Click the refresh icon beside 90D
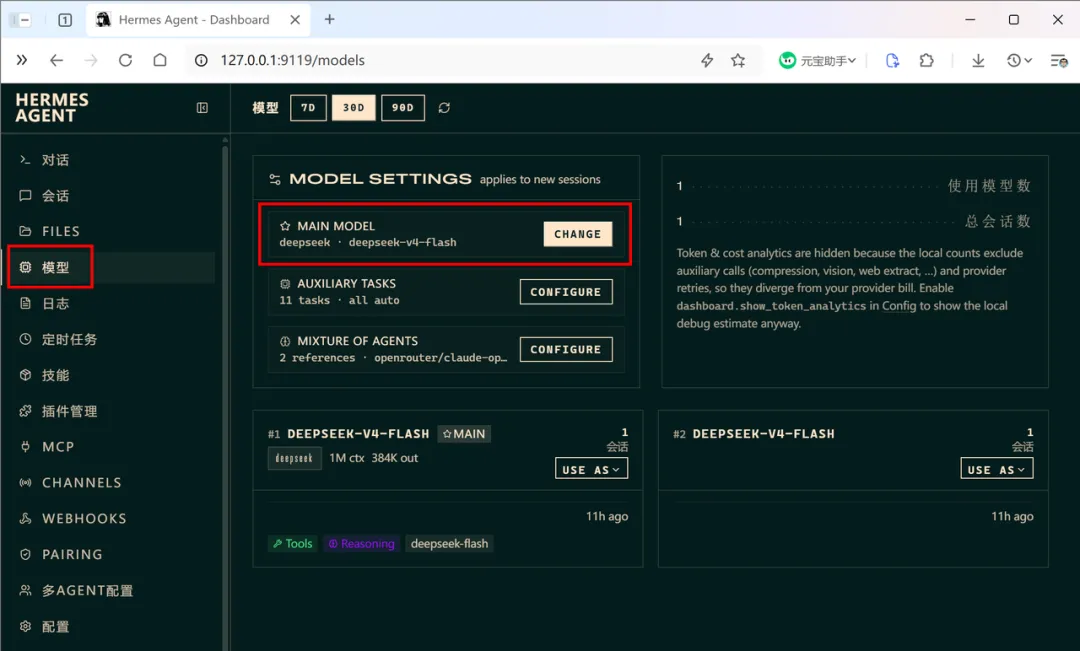The width and height of the screenshot is (1080, 651). tap(444, 107)
